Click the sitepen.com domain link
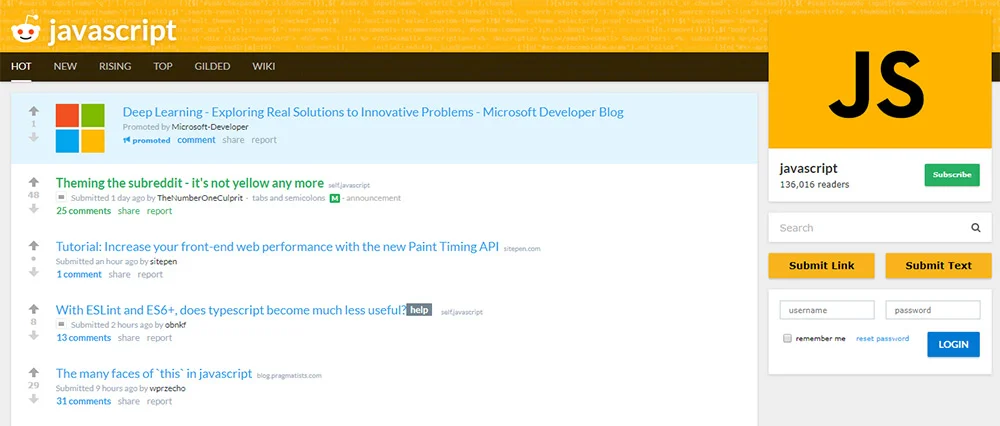1000x426 pixels. click(522, 249)
